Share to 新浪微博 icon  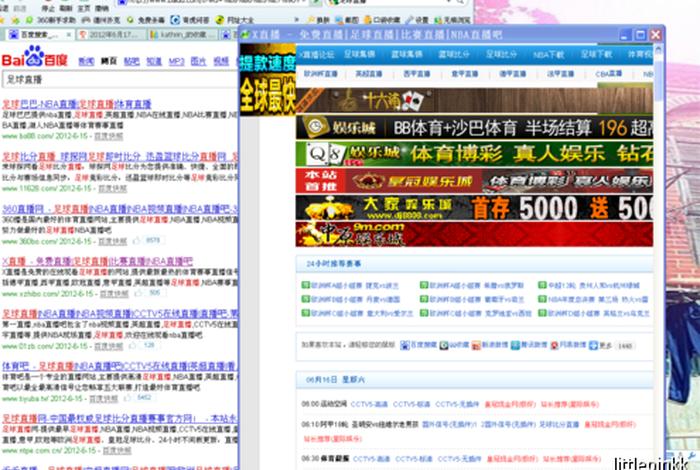pyautogui.click(x=476, y=345)
